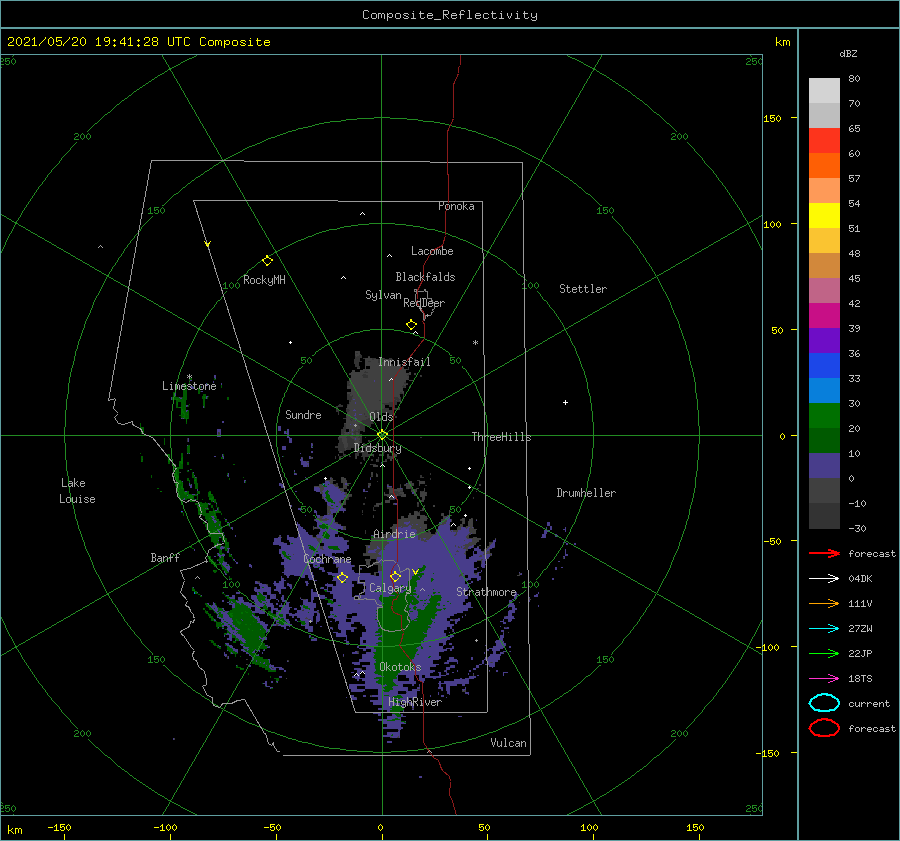Select the Blackfalds label
Image resolution: width=900 pixels, height=841 pixels.
[x=425, y=277]
